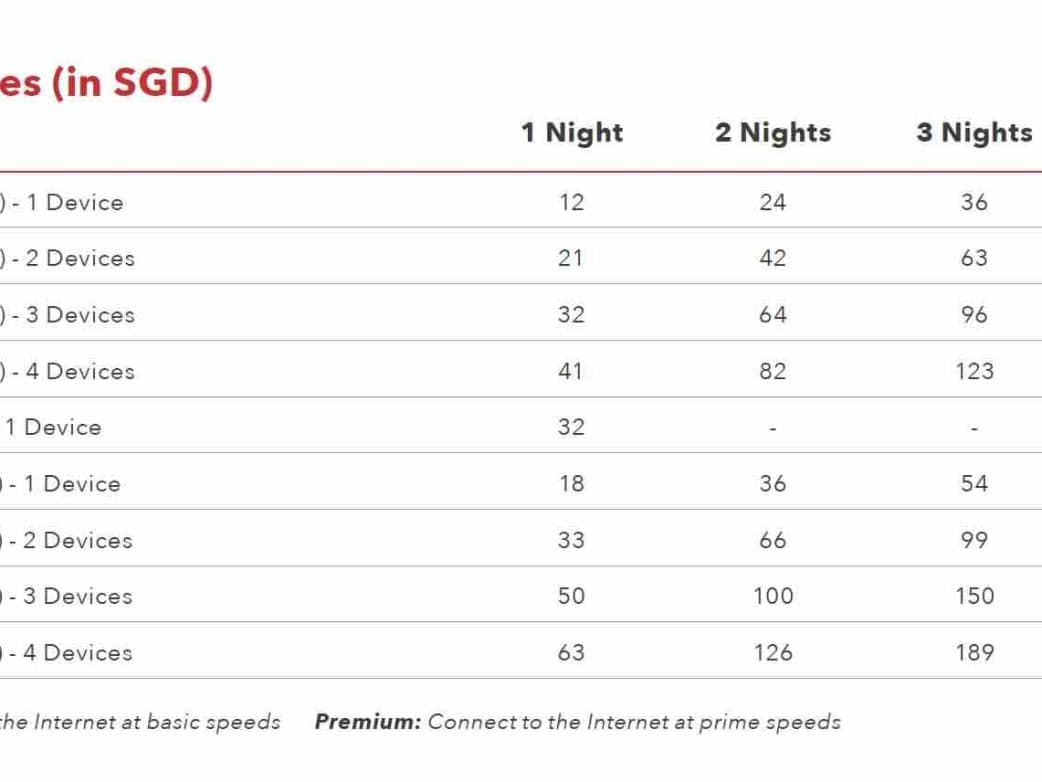Click the price cell showing 54

(x=974, y=484)
